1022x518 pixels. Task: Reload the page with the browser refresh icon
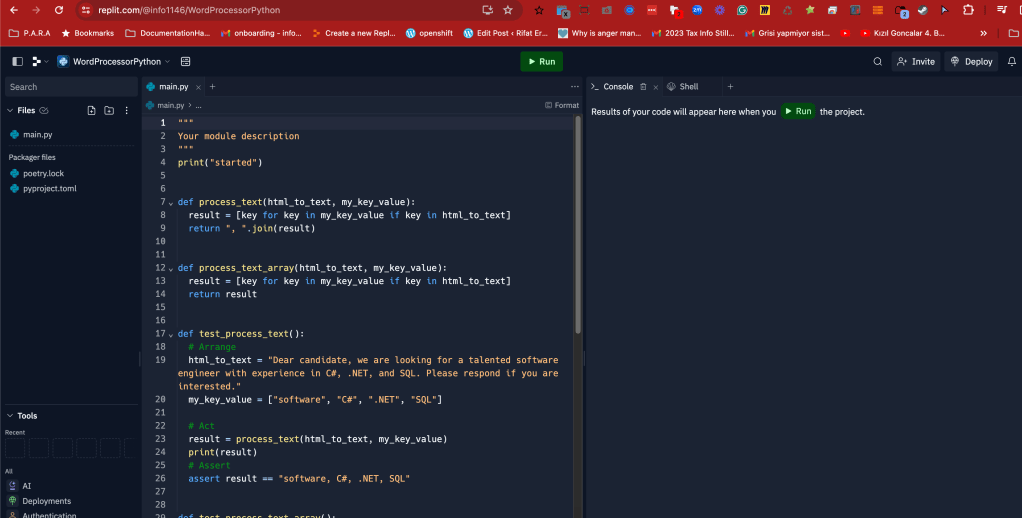click(59, 10)
